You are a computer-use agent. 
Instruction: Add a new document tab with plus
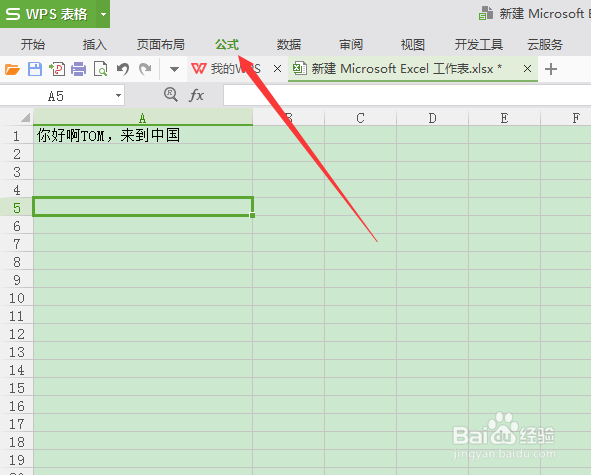click(x=551, y=69)
